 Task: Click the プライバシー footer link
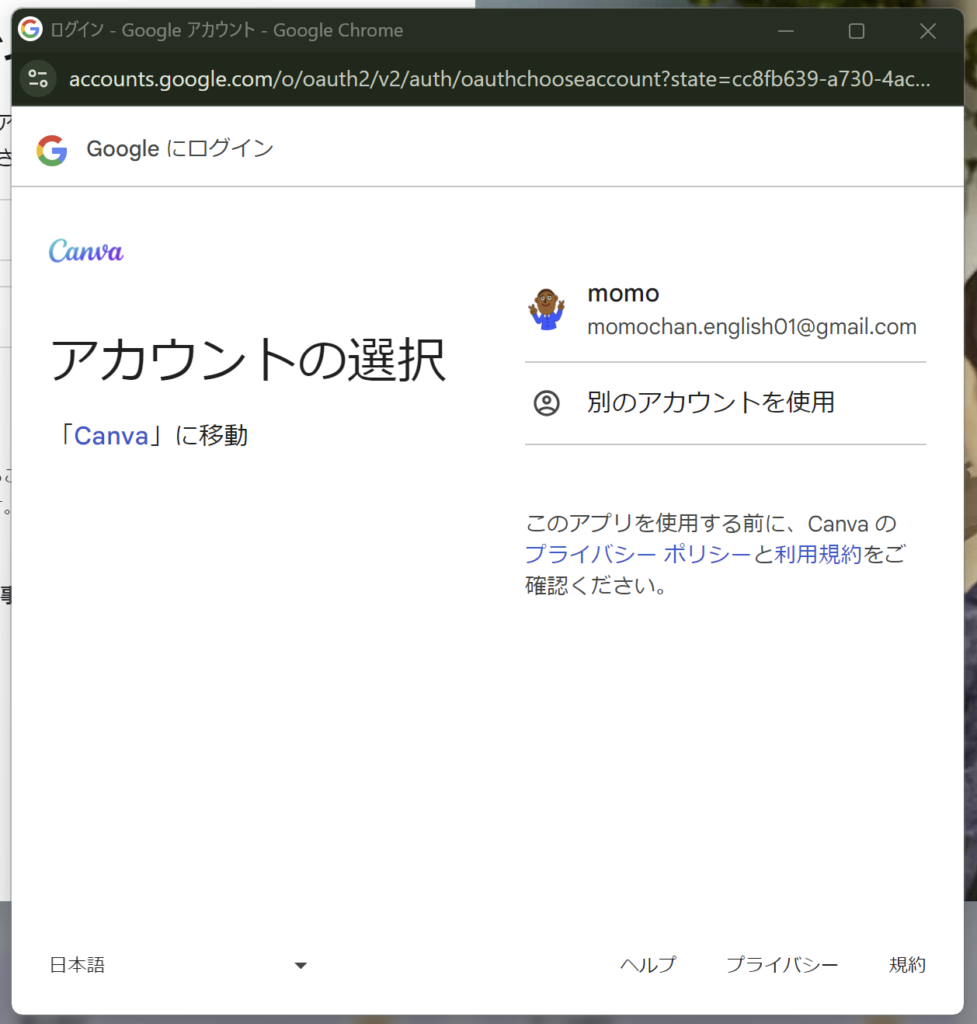click(x=782, y=965)
